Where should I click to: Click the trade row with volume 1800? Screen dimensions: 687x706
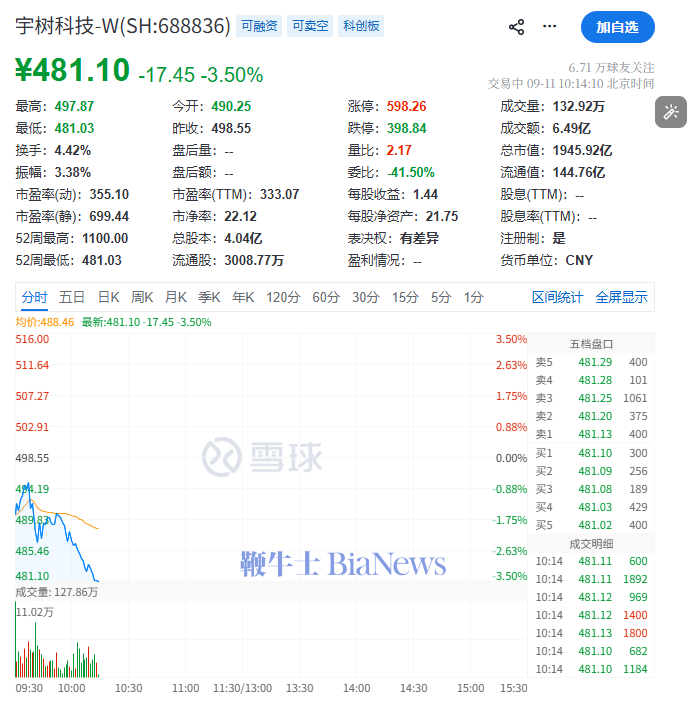pyautogui.click(x=591, y=633)
